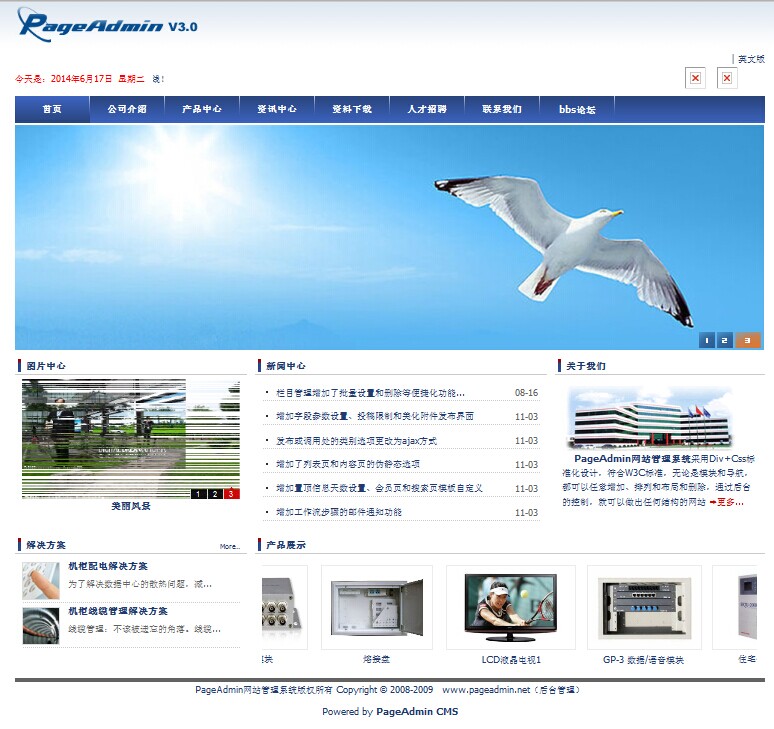Open the 公司介绍 menu item
The image size is (774, 729).
(127, 109)
